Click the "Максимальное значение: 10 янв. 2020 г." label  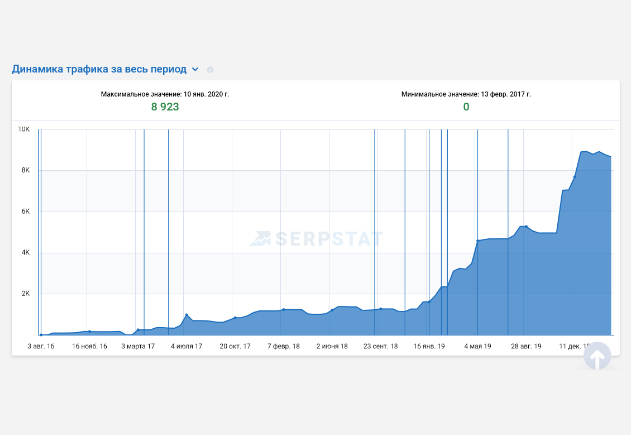[x=165, y=94]
